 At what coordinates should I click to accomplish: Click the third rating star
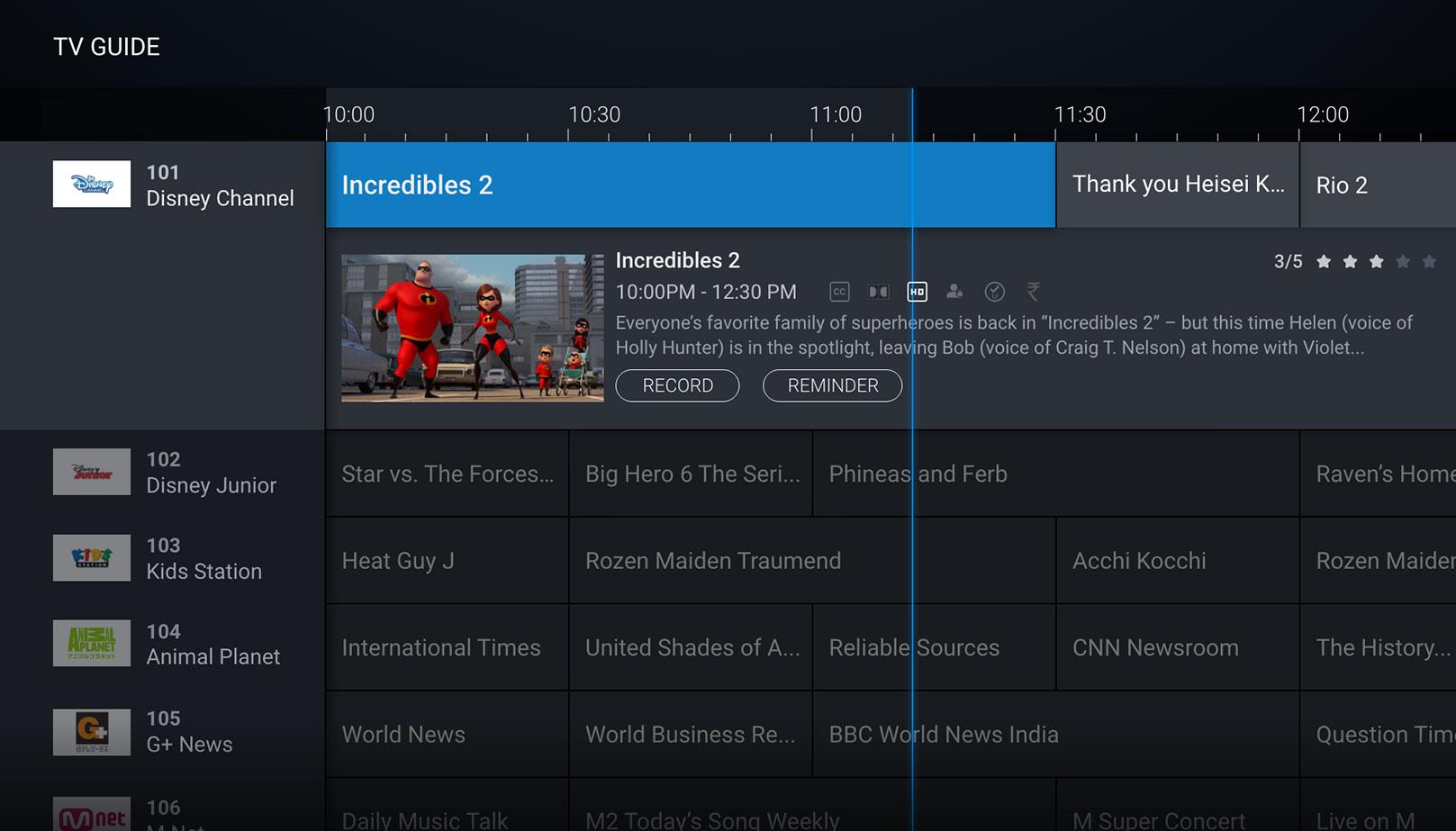pos(1376,261)
